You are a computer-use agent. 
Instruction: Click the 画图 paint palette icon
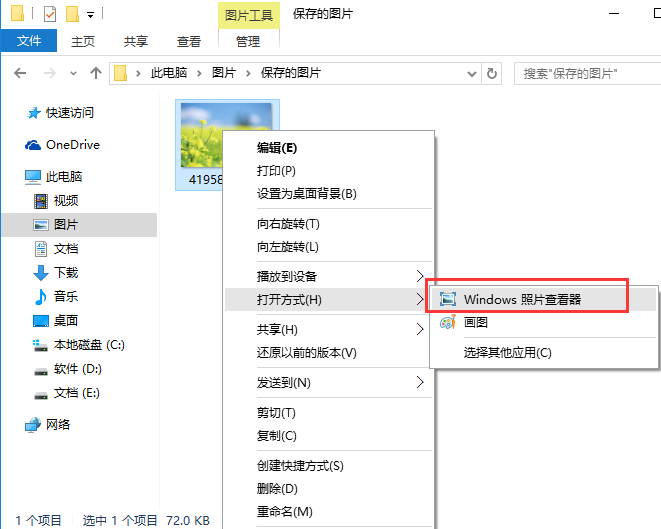[448, 323]
